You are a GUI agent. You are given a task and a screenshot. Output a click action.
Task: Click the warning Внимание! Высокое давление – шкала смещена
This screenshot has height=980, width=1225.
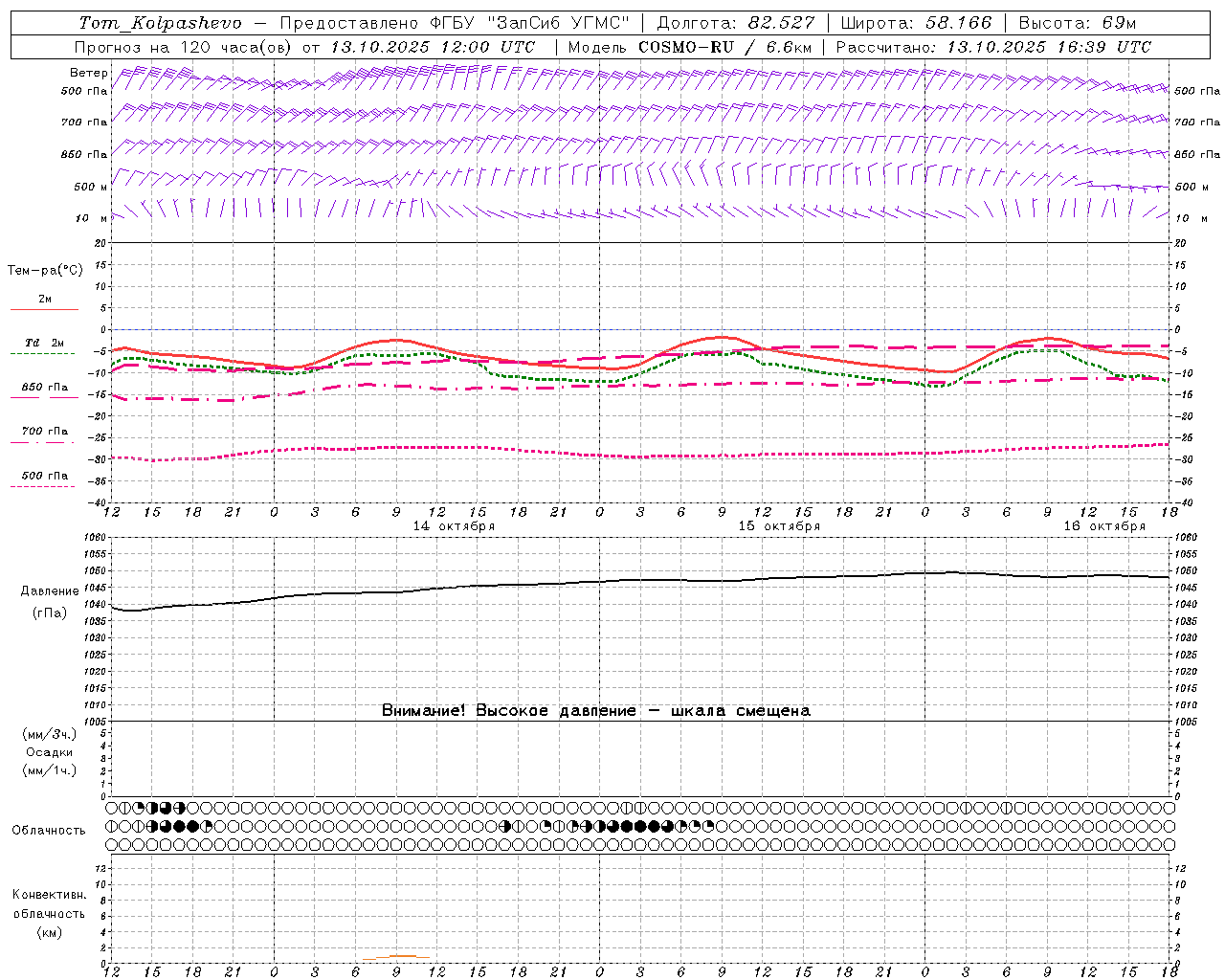pos(596,711)
